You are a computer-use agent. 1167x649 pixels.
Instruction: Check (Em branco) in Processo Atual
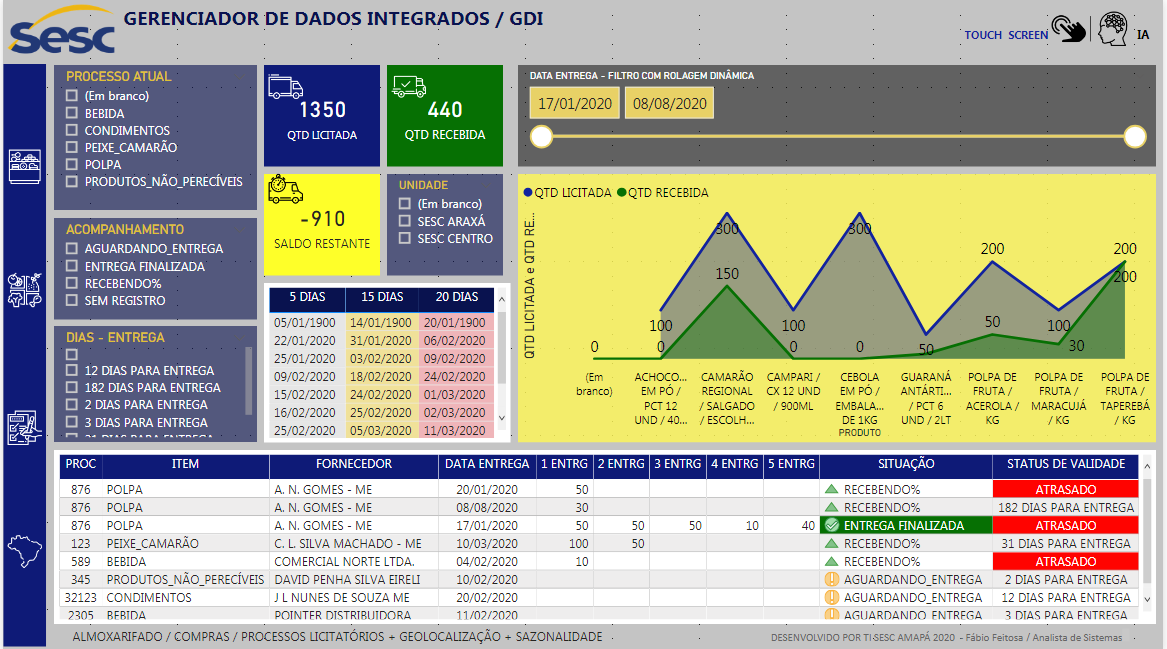pos(71,95)
